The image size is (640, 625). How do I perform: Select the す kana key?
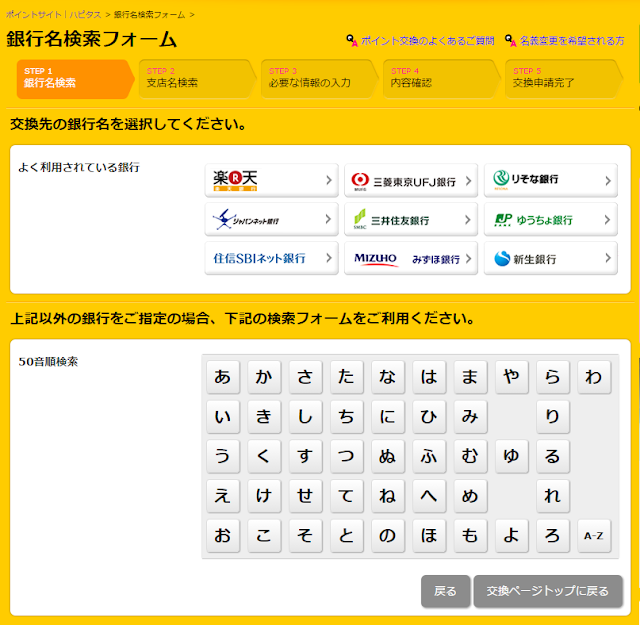305,456
